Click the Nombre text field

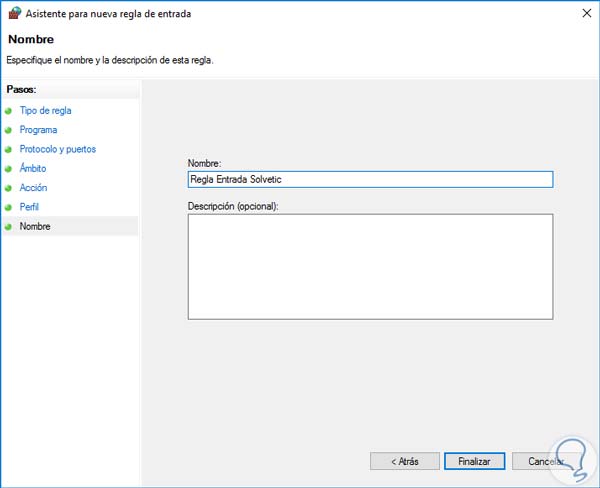pos(370,179)
